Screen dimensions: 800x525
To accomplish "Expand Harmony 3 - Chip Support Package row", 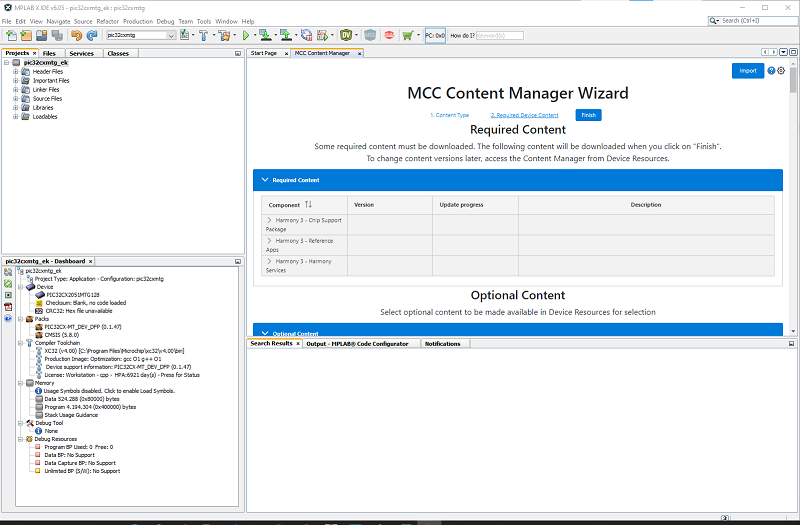I will pos(269,220).
